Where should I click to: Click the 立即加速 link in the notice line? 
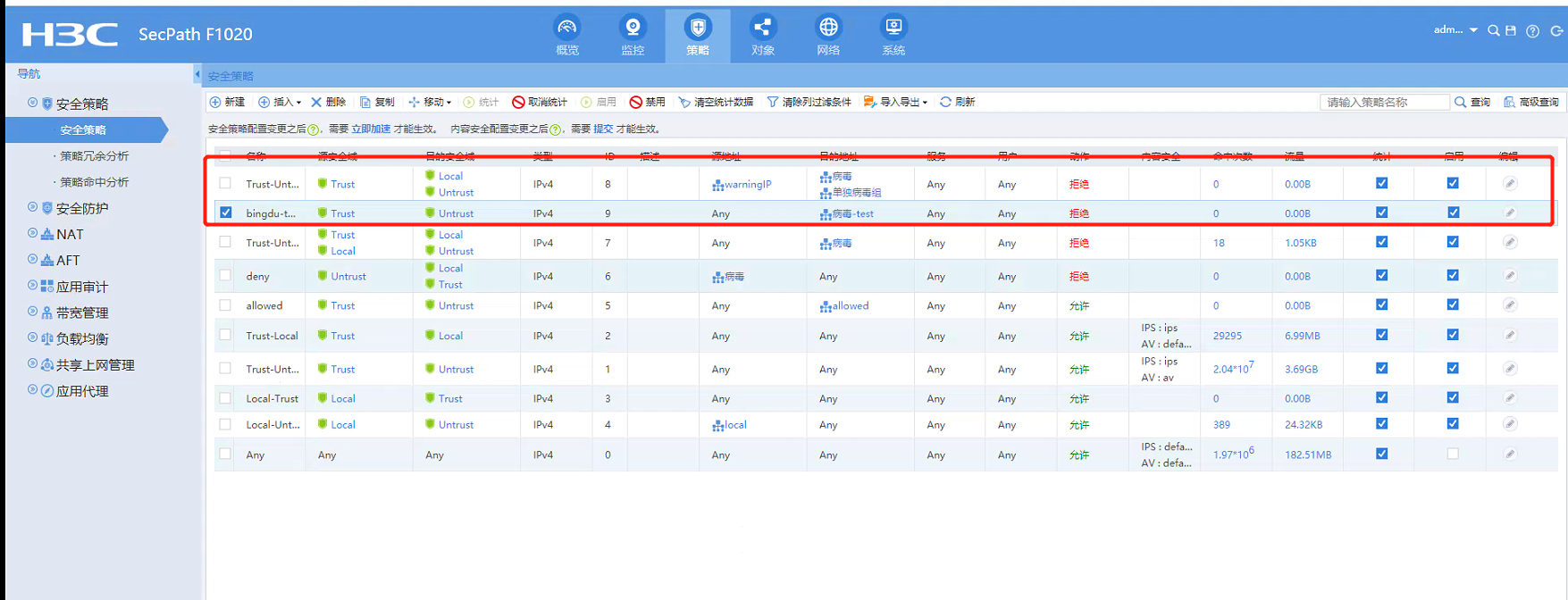click(x=371, y=129)
